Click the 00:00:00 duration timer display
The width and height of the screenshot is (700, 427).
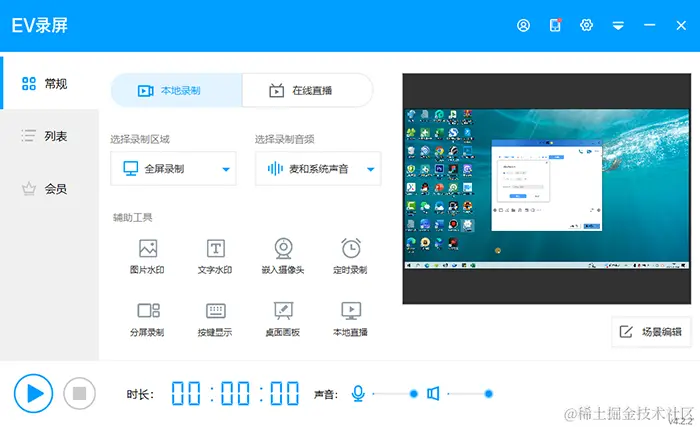(235, 394)
